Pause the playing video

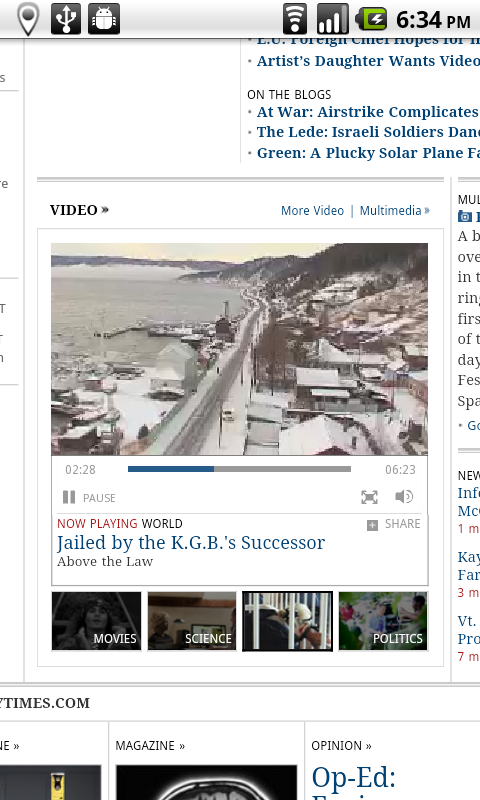click(89, 497)
